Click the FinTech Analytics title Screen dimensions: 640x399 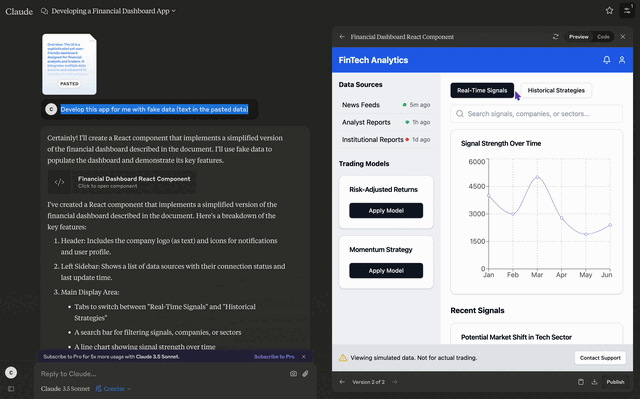coord(373,60)
